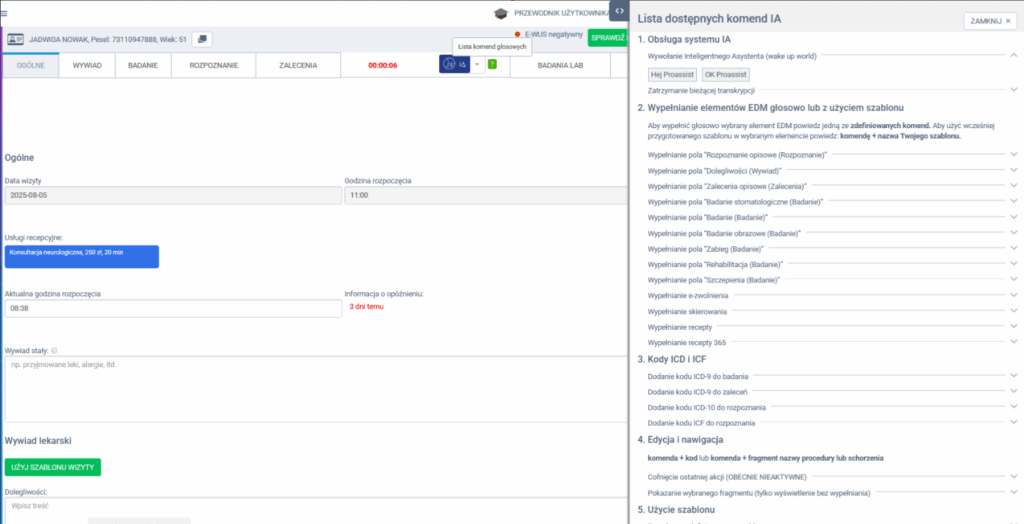Activate the IA voice assistant button
The width and height of the screenshot is (1024, 524).
[455, 64]
